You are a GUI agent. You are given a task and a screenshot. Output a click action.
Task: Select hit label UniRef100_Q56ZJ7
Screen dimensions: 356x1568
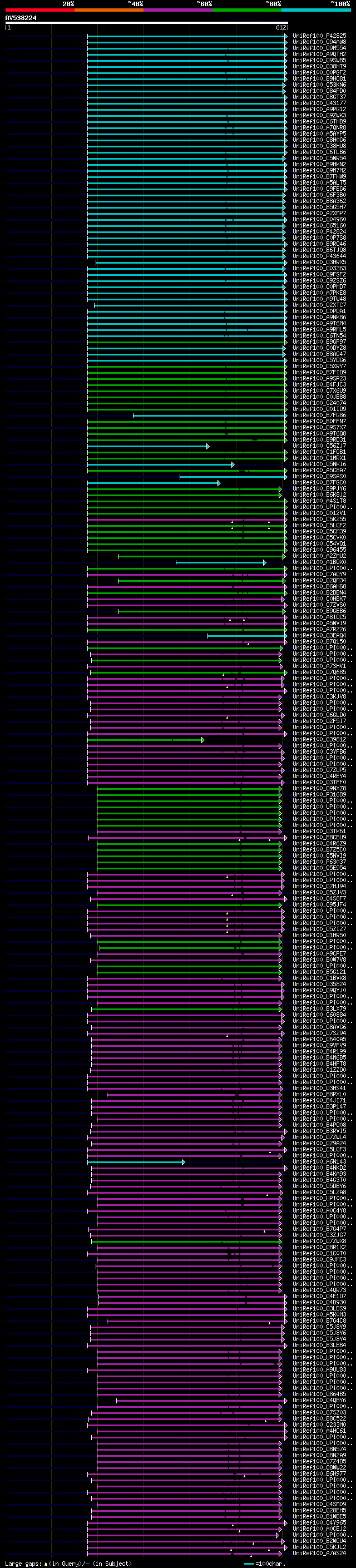coord(319,446)
